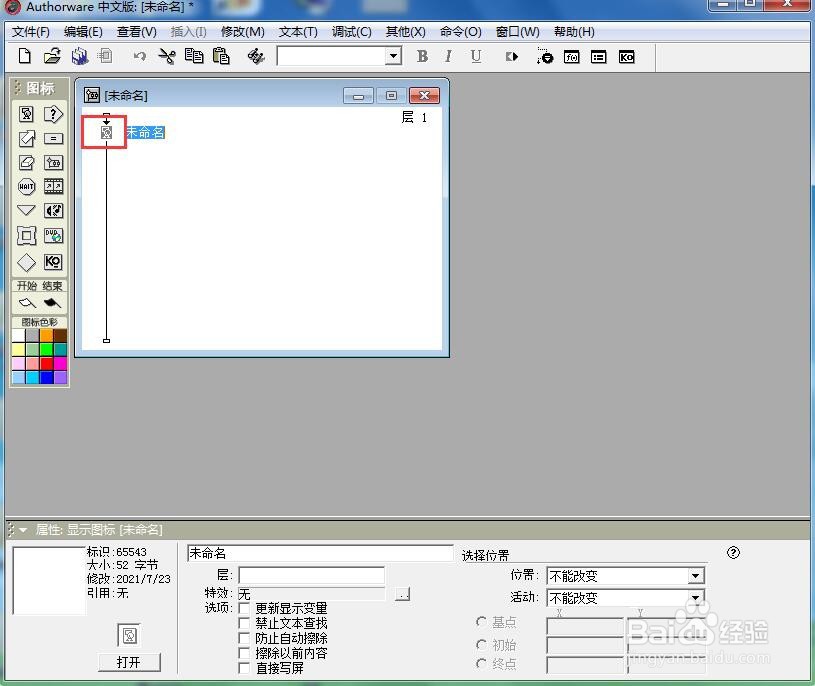Screen dimensions: 815x686
Task: Create a new file from the toolbar
Action: (24, 56)
